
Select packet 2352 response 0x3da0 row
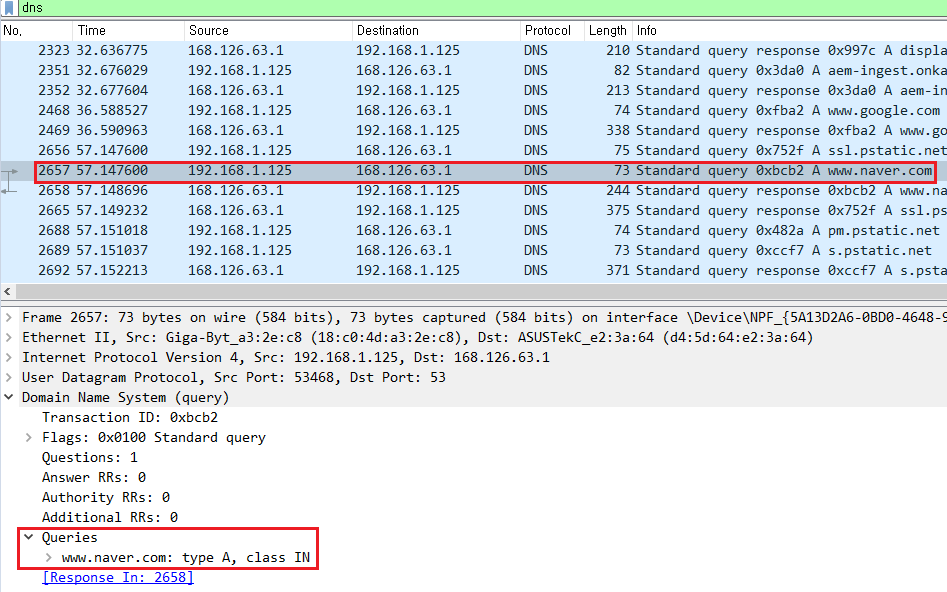coord(474,91)
